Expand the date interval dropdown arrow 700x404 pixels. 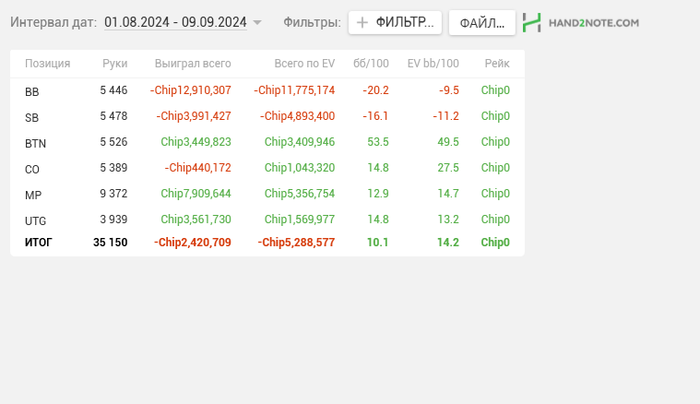(257, 22)
